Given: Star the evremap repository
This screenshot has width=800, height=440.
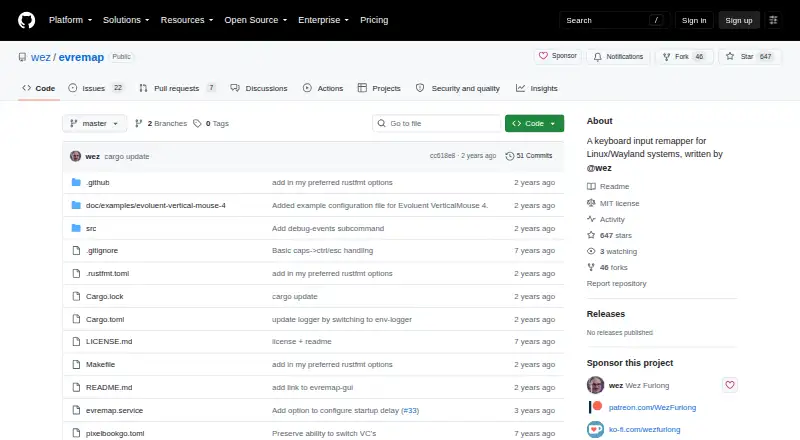Looking at the screenshot, I should 749,57.
